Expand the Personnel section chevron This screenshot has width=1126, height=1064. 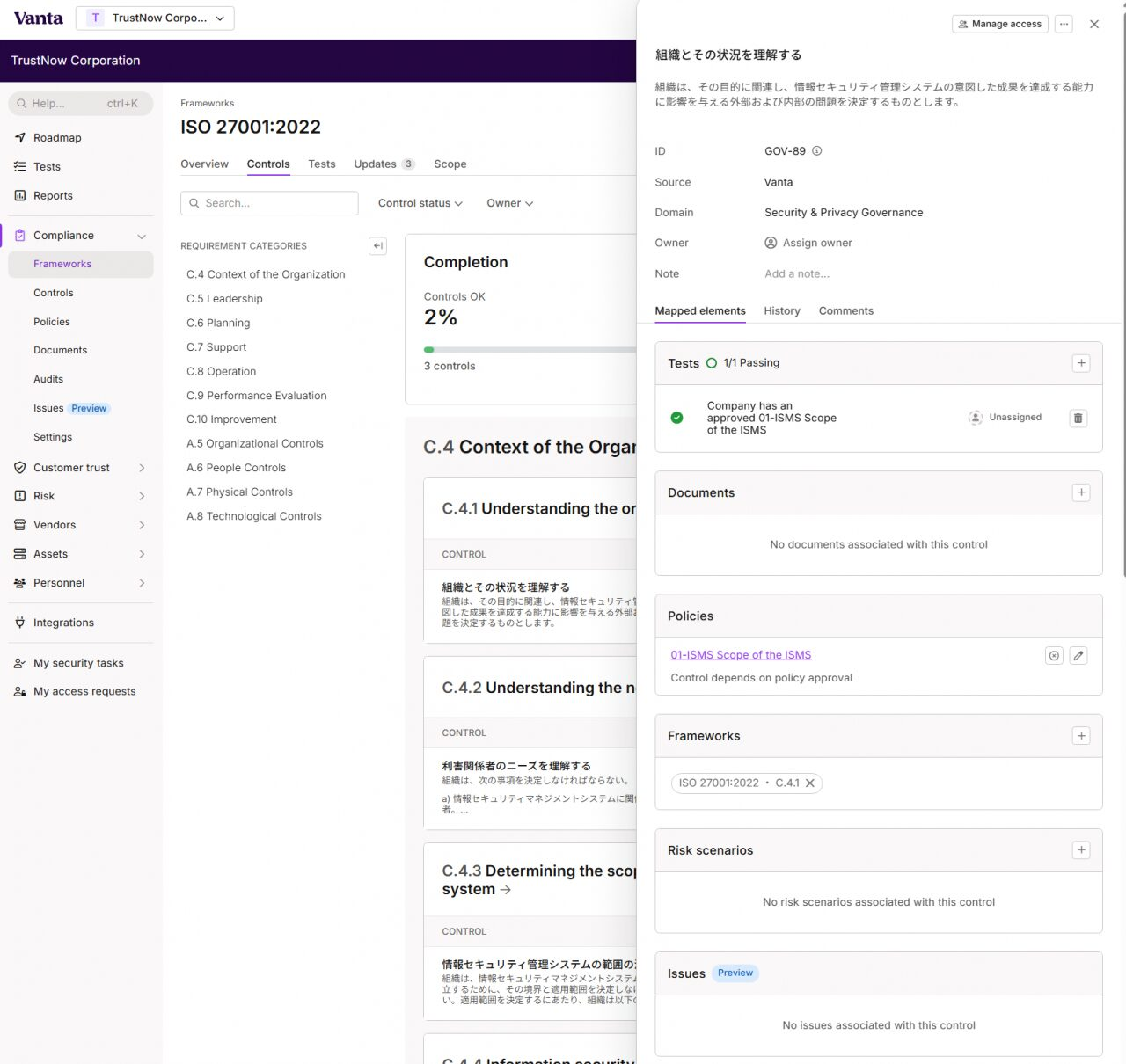pyautogui.click(x=142, y=583)
